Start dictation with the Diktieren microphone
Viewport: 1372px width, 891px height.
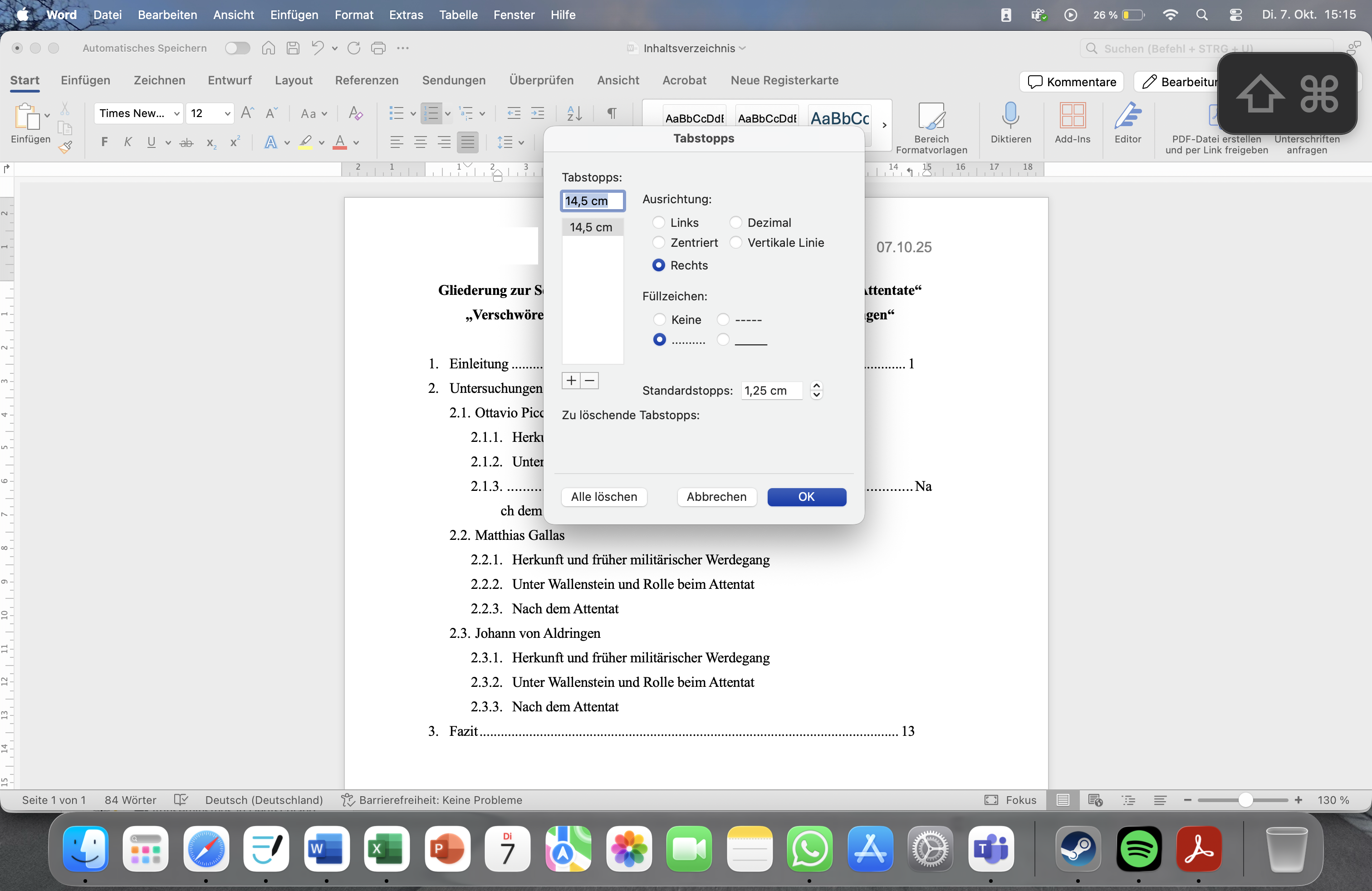pyautogui.click(x=1010, y=122)
